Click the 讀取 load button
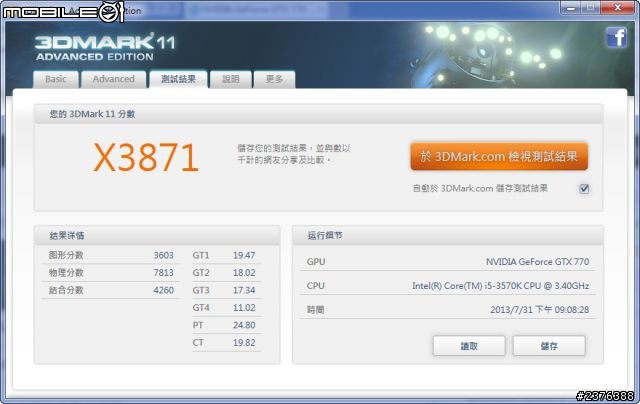The height and width of the screenshot is (404, 640). pyautogui.click(x=469, y=346)
